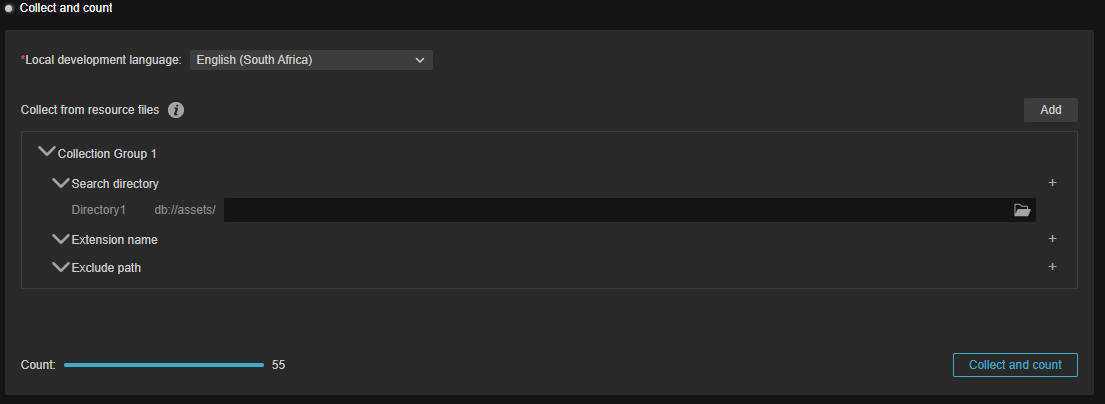Image resolution: width=1105 pixels, height=404 pixels.
Task: Click the arrow on English (South Africa) combo box
Action: [x=420, y=60]
